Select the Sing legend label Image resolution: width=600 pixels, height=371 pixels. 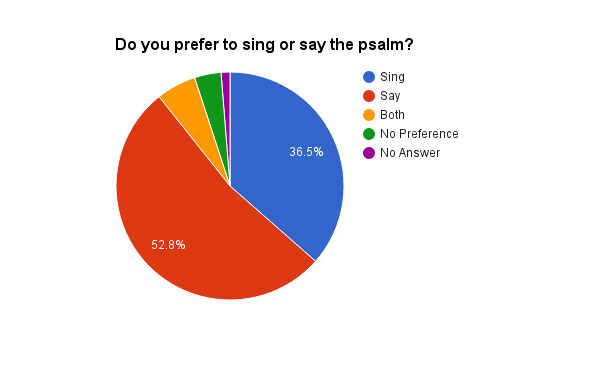(392, 77)
